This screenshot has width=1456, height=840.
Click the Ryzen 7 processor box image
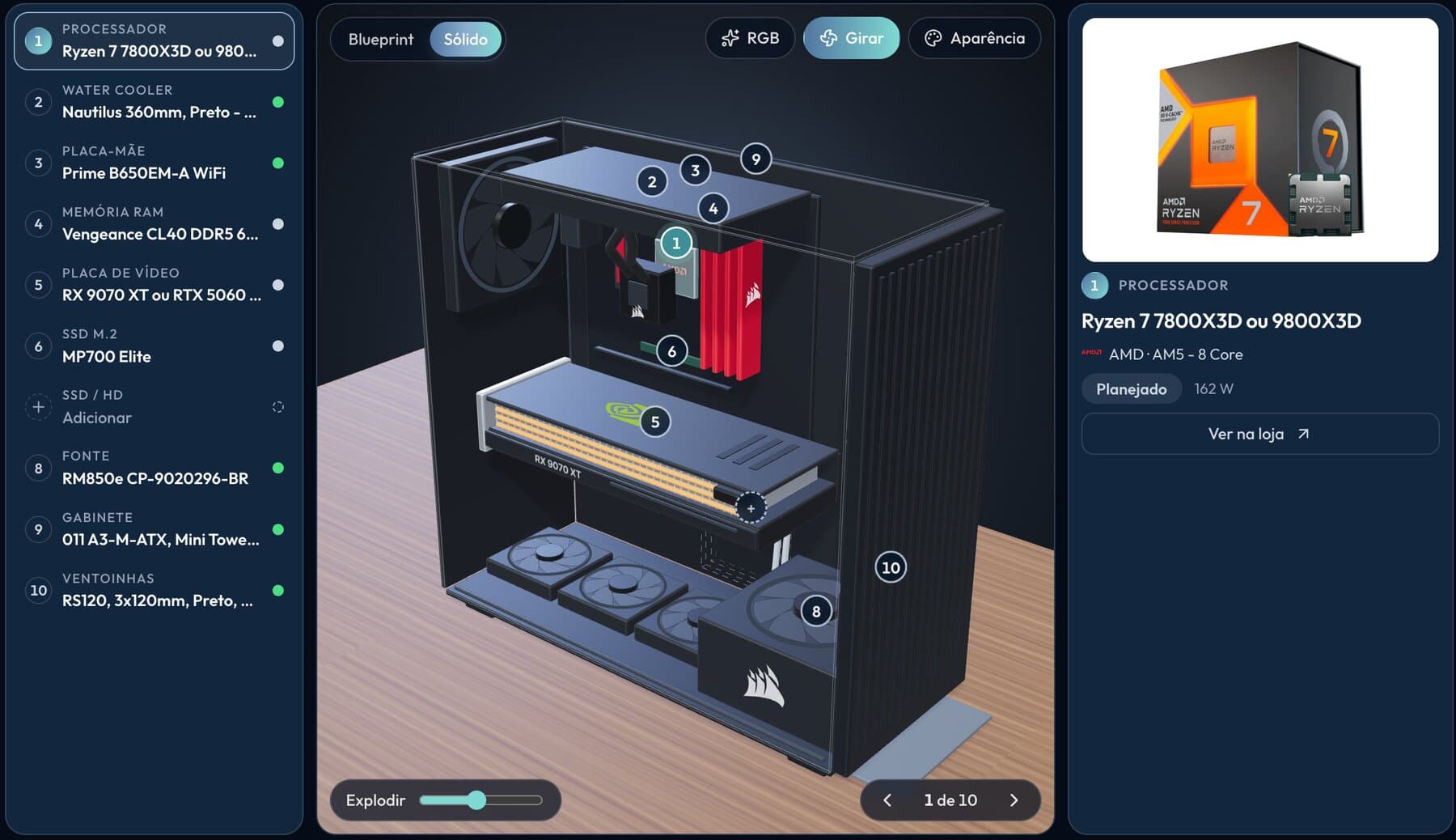(x=1259, y=140)
